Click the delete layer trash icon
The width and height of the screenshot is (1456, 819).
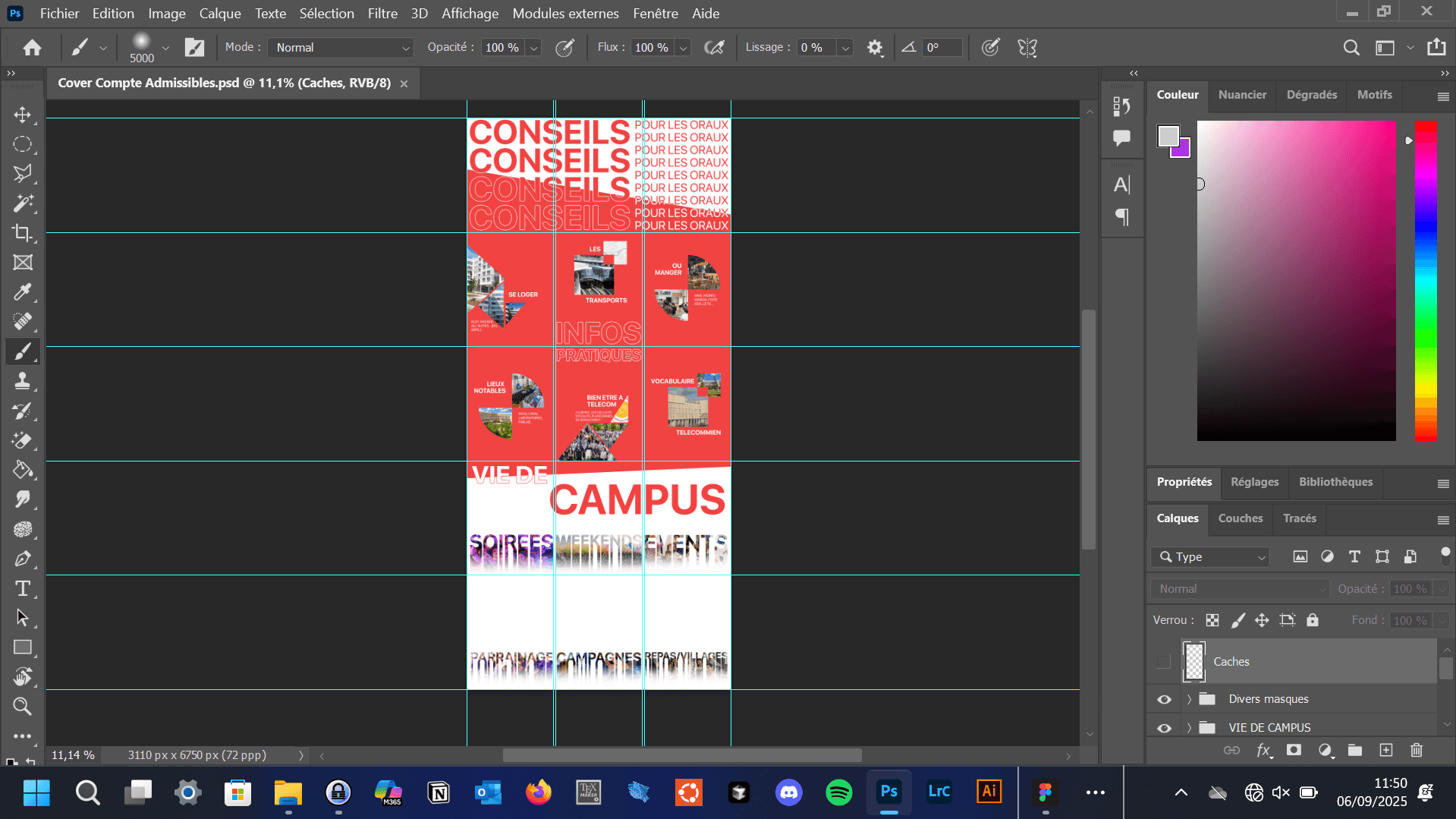coord(1416,750)
